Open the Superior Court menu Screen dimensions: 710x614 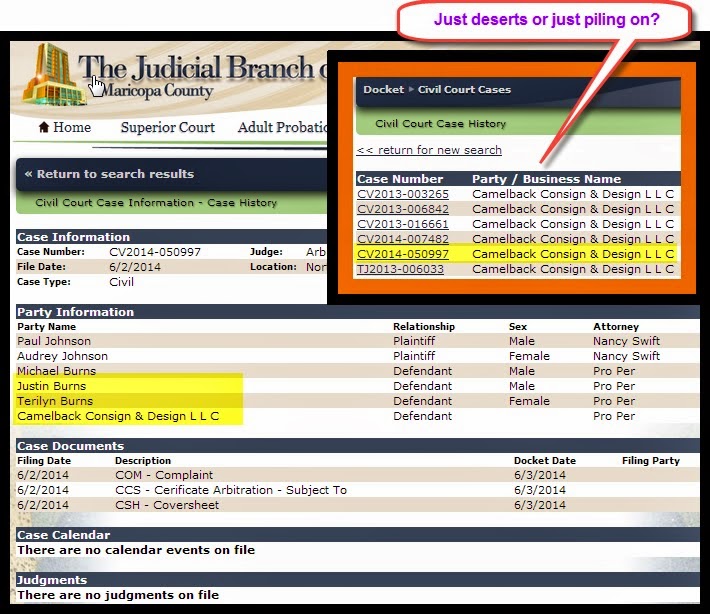[x=168, y=127]
